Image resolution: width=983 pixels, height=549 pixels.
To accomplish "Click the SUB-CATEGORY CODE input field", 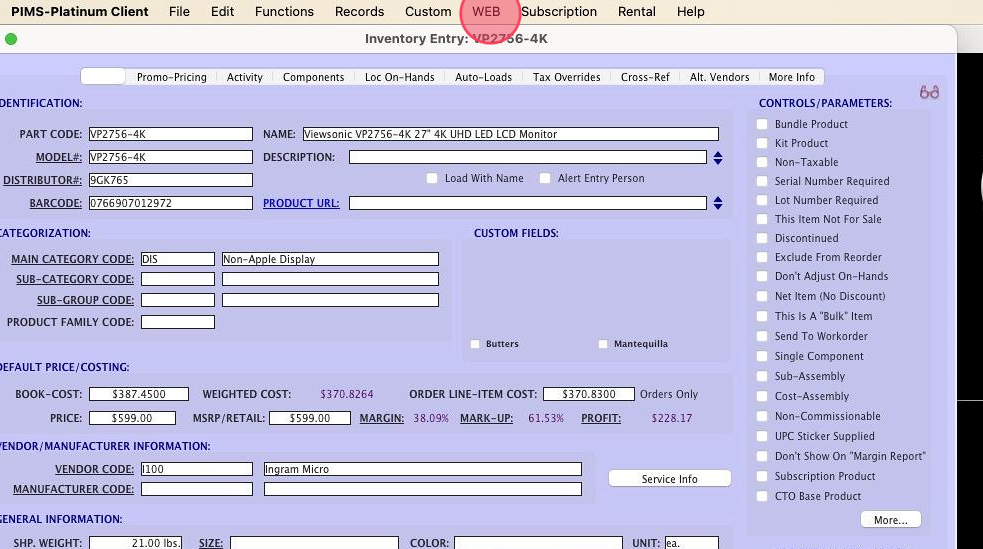I will coord(178,279).
